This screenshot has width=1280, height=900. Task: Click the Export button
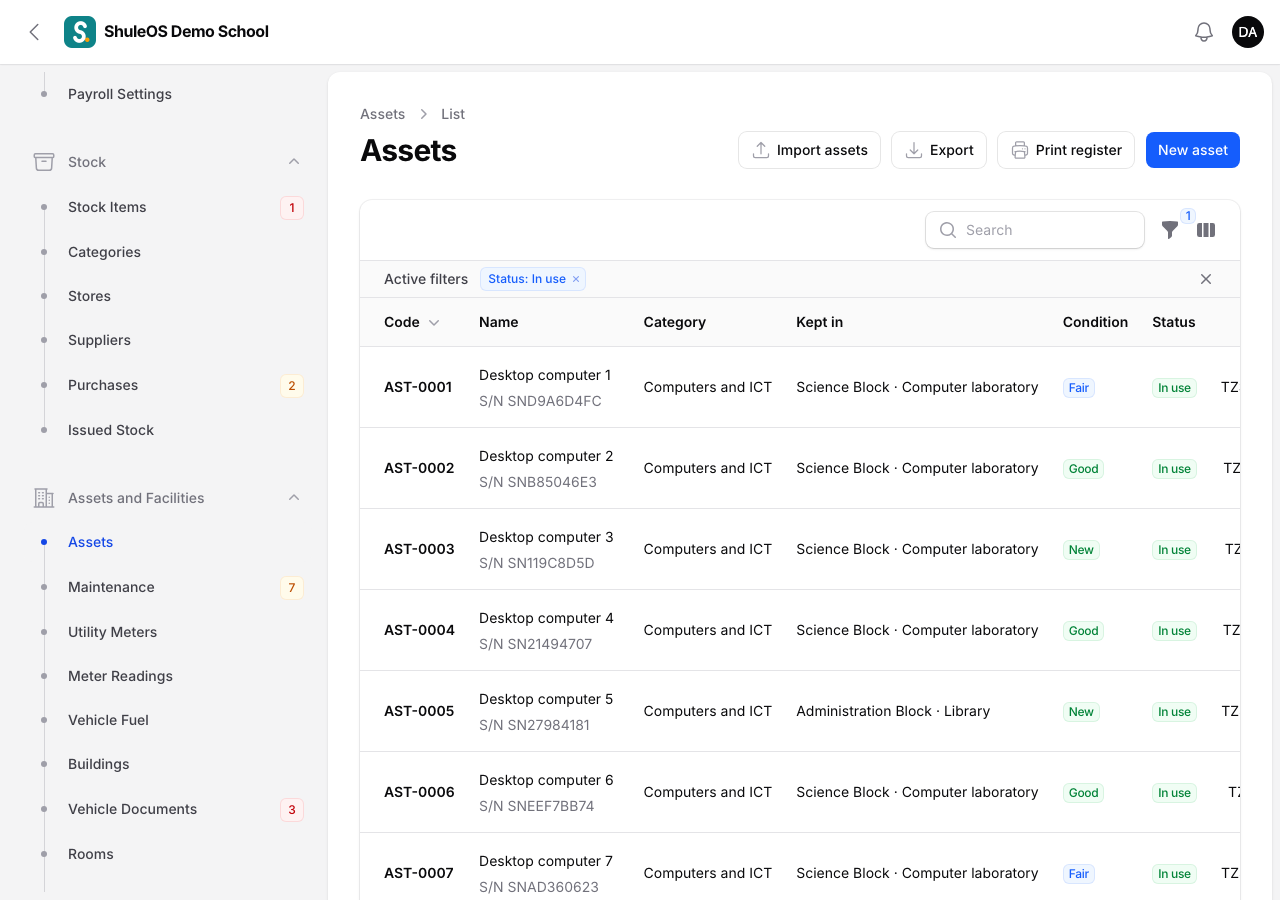pyautogui.click(x=939, y=150)
